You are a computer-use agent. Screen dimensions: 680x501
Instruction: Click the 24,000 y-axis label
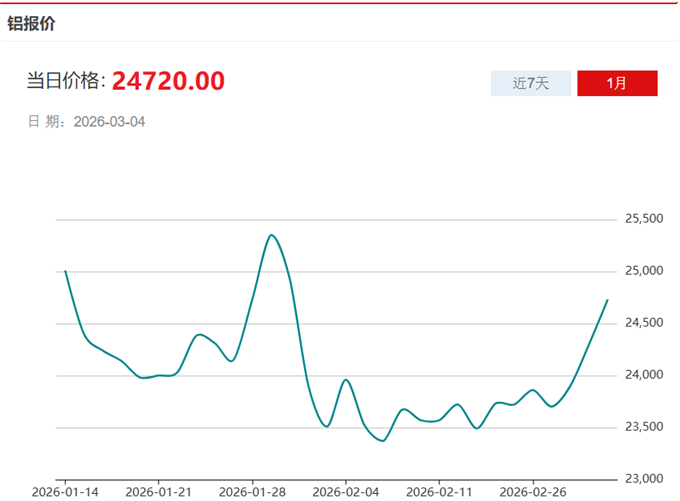[x=644, y=375]
